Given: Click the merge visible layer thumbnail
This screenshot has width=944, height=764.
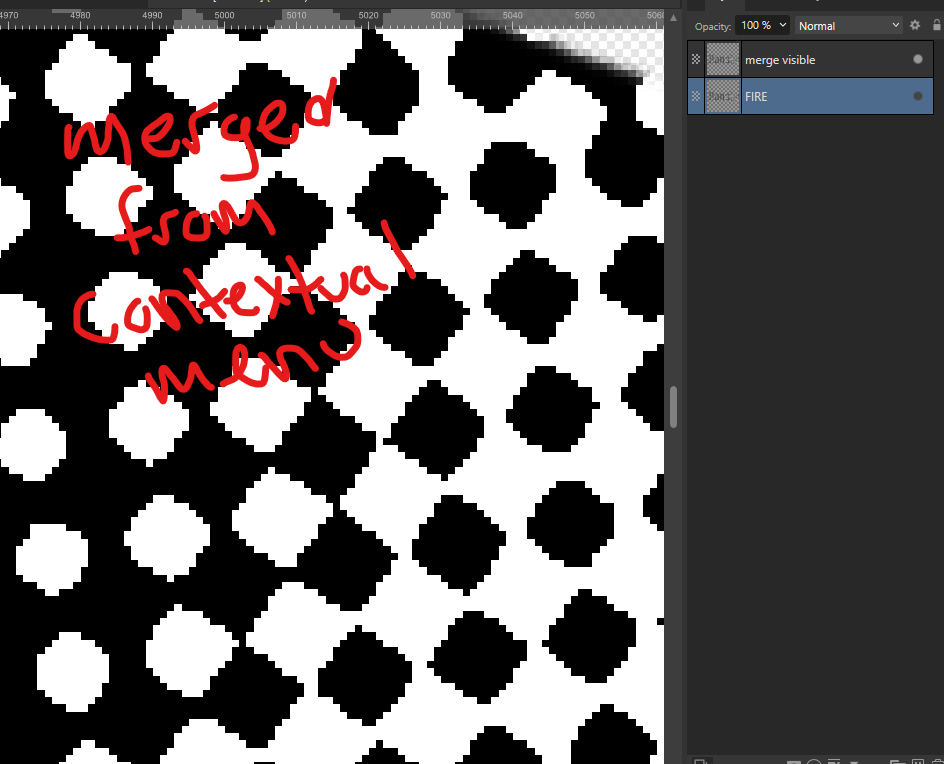Looking at the screenshot, I should (722, 59).
